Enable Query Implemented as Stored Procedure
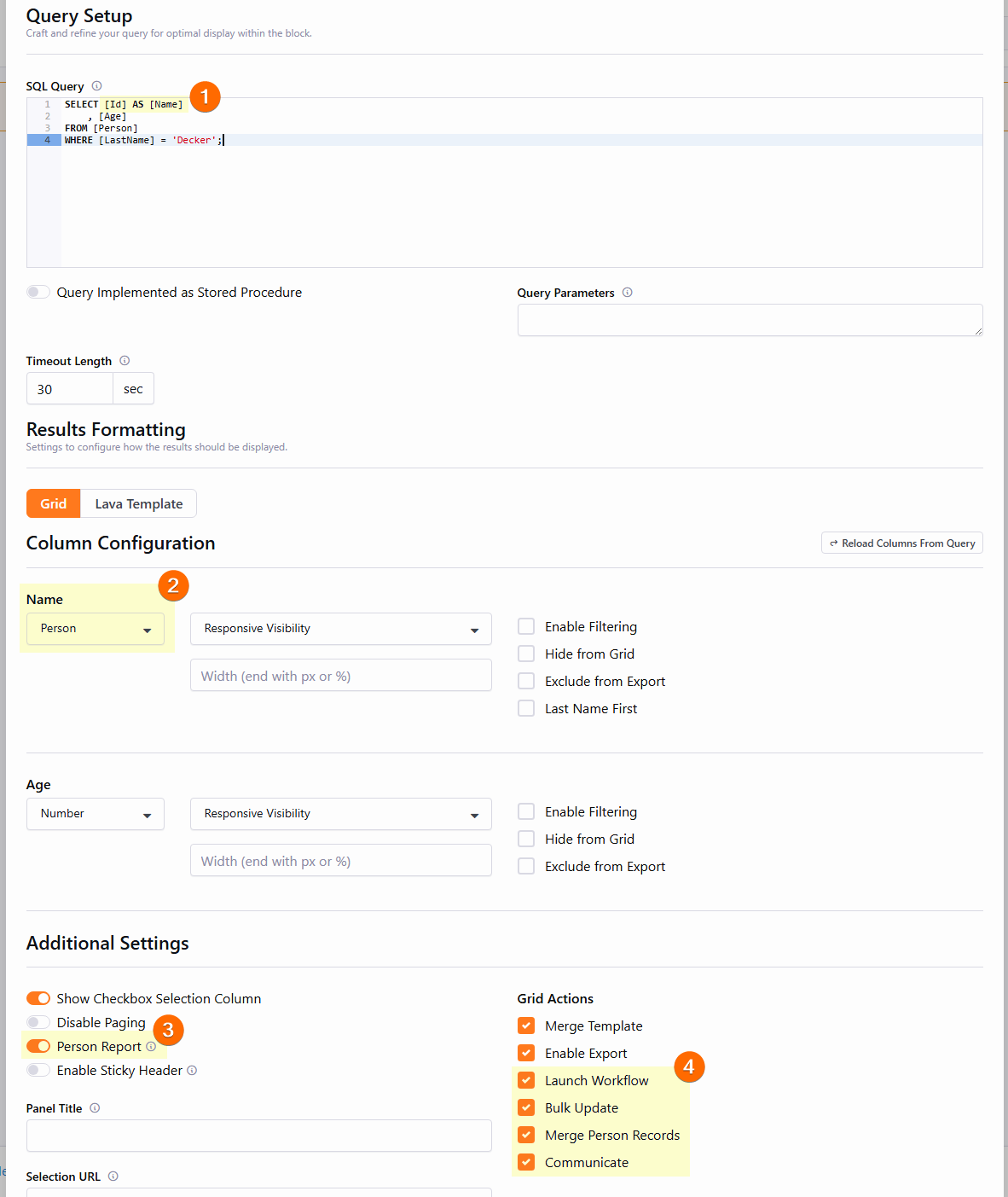Screen dimensions: 1008x1197 [38, 291]
